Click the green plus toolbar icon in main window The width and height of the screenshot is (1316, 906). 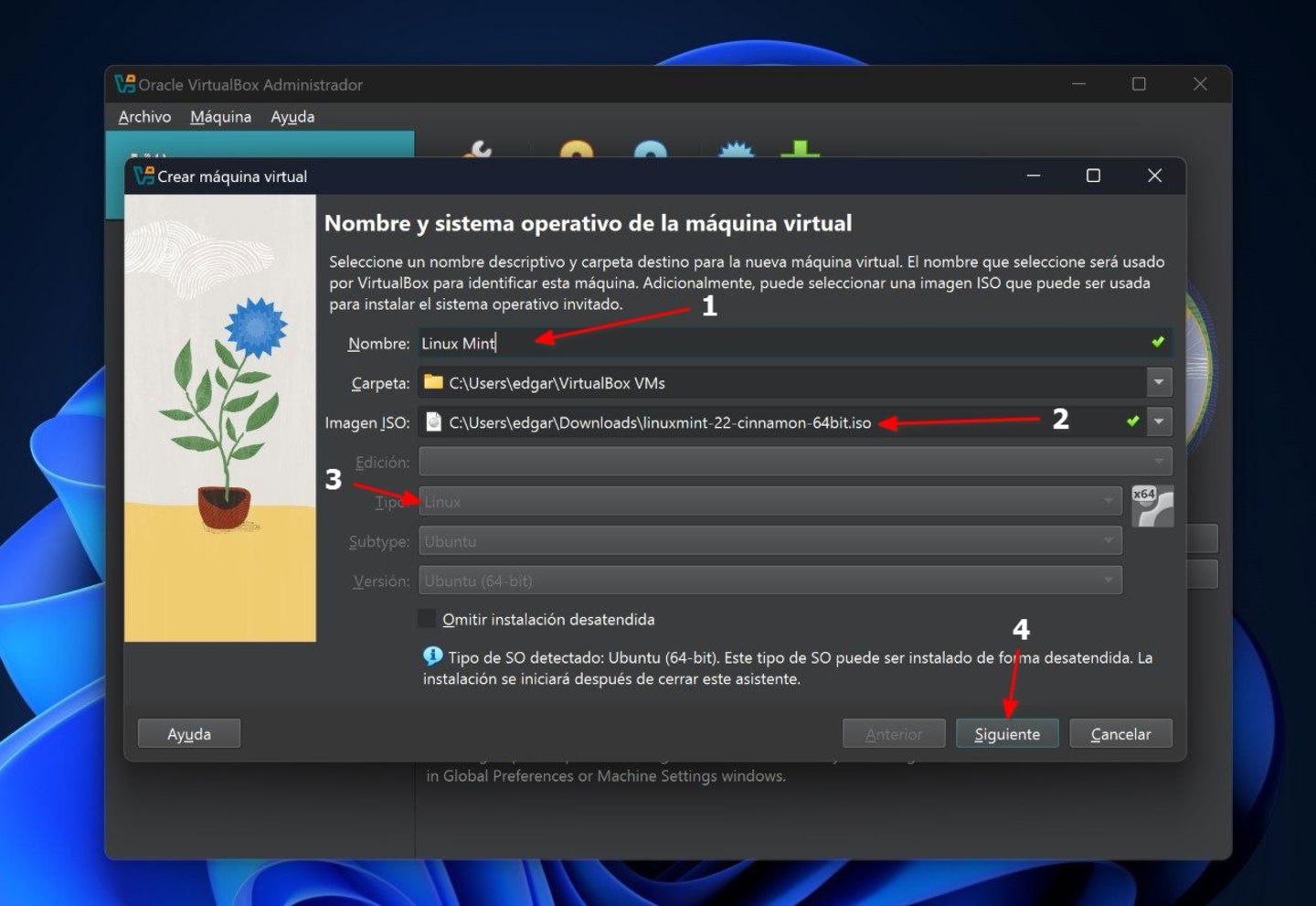pyautogui.click(x=800, y=149)
